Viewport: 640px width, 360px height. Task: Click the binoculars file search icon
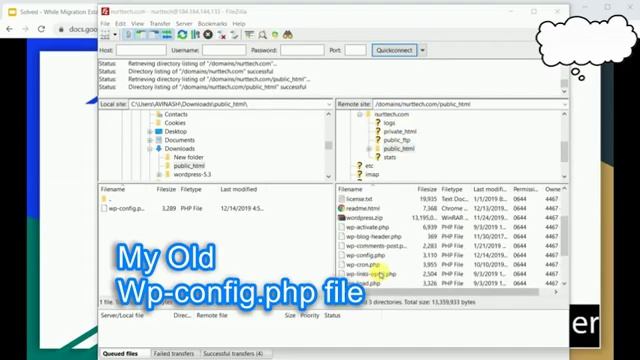pyautogui.click(x=288, y=35)
